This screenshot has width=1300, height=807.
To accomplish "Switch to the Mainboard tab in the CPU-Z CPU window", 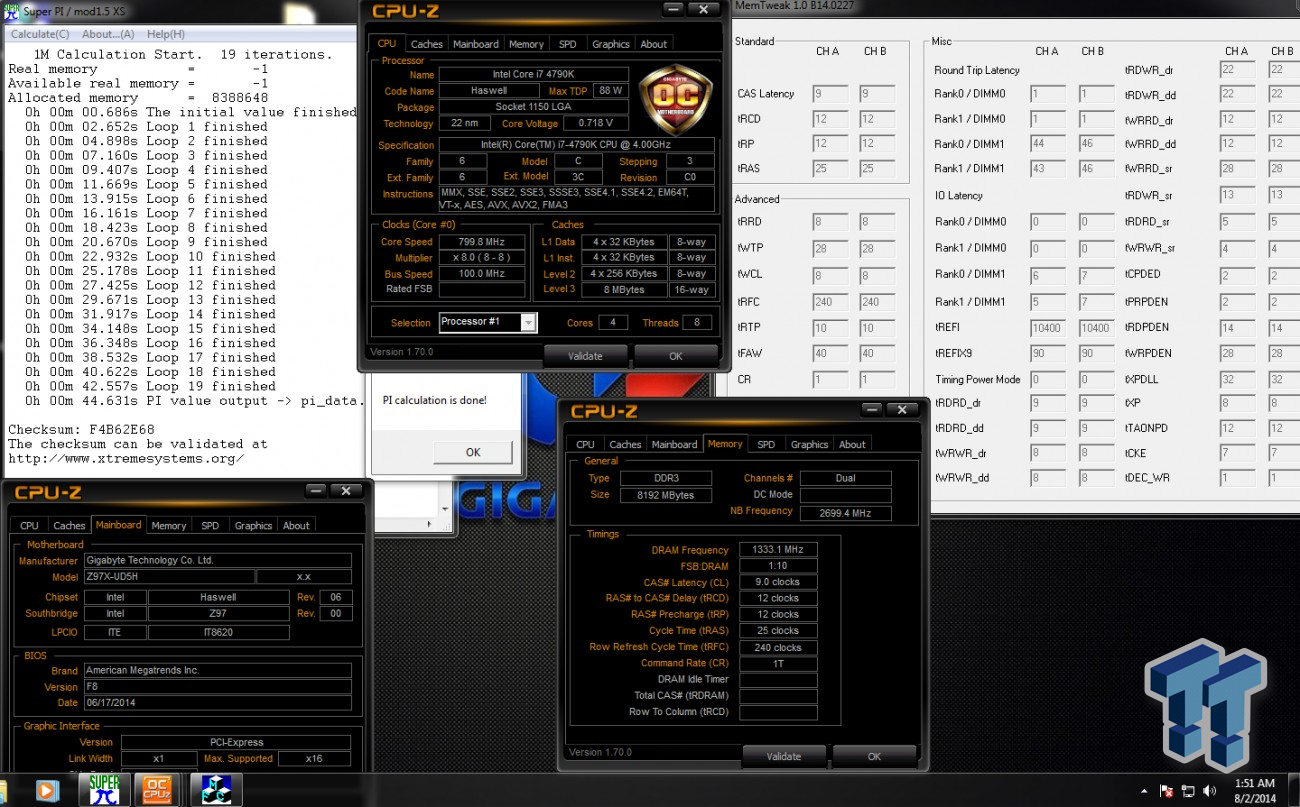I will pyautogui.click(x=476, y=44).
